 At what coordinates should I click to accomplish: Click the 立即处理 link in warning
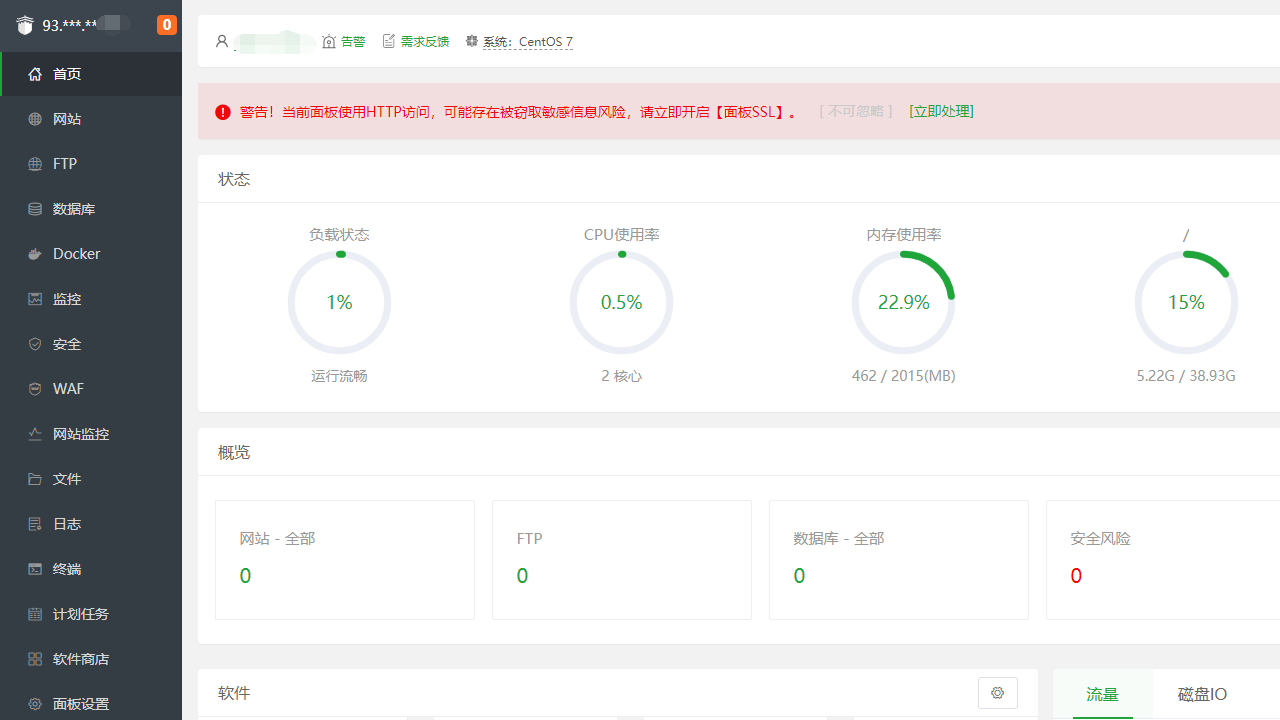[x=941, y=111]
